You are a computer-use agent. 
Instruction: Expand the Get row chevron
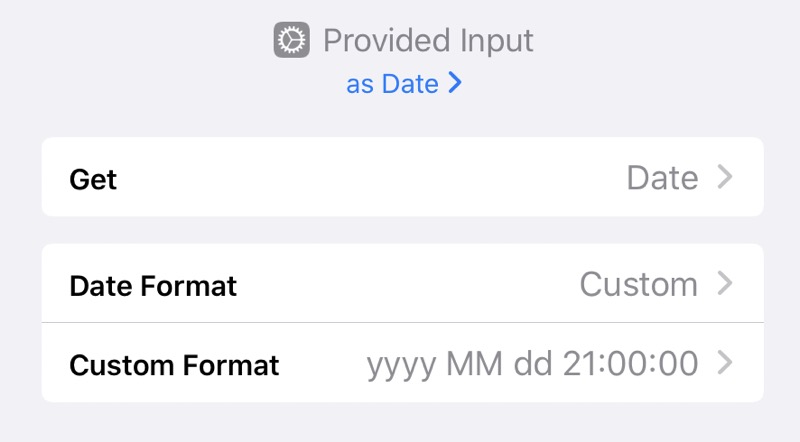724,177
